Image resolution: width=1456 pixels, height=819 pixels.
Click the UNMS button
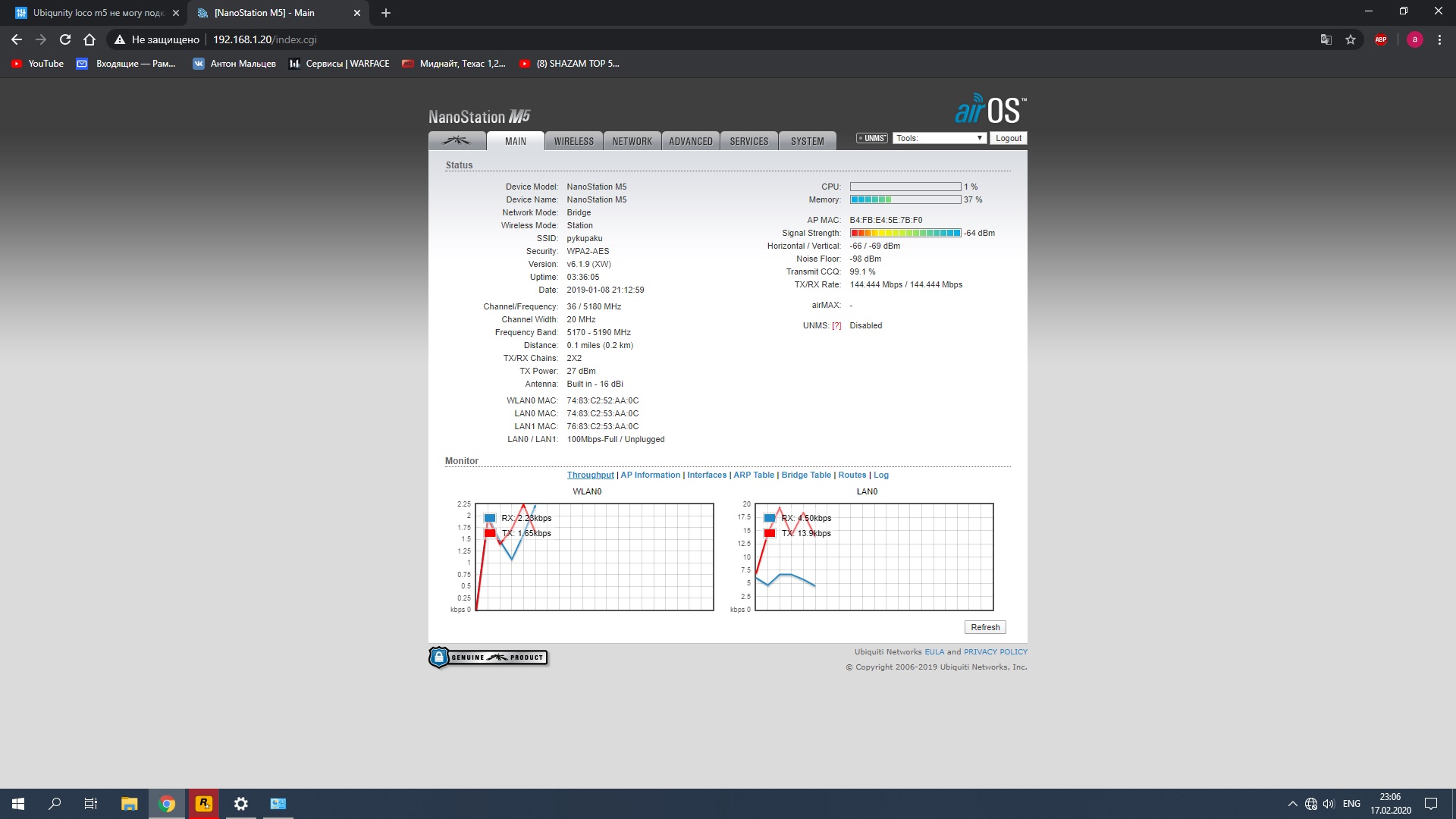coord(872,138)
